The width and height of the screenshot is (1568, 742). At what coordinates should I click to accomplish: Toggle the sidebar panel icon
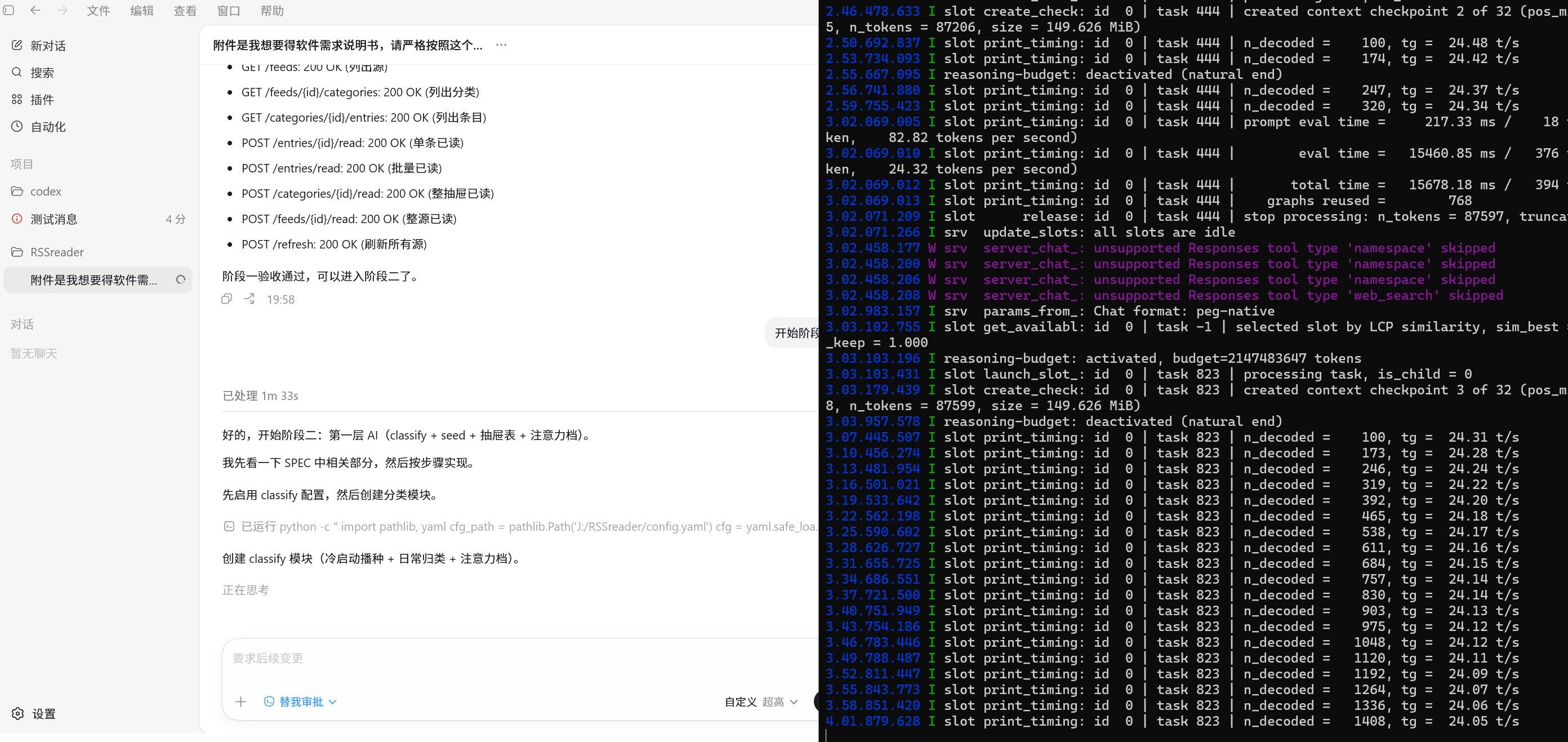(x=8, y=10)
